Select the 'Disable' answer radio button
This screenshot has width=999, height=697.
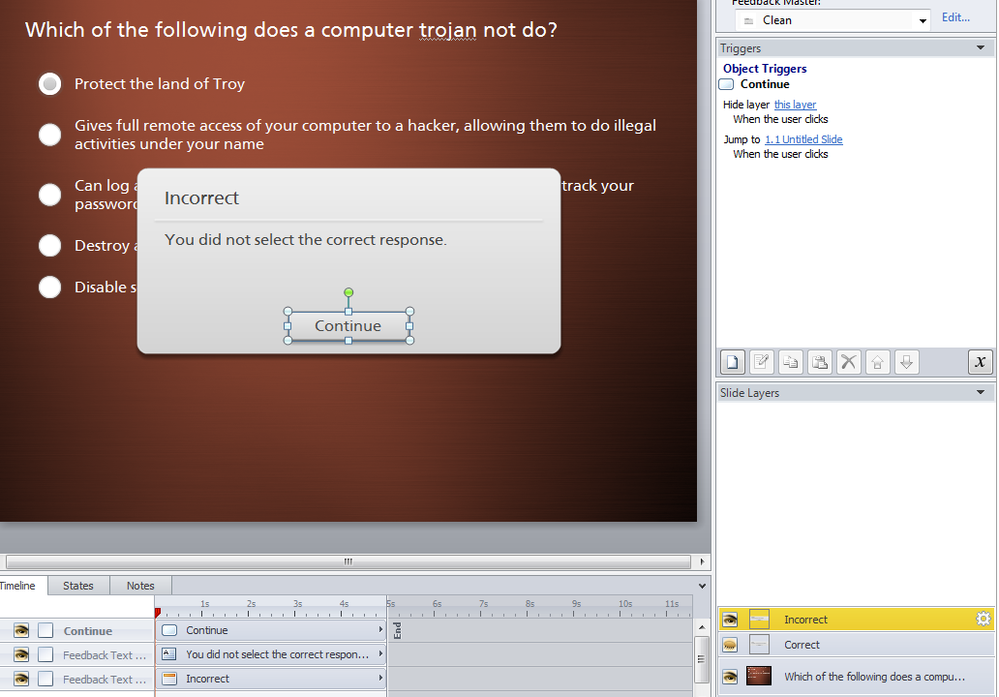50,287
